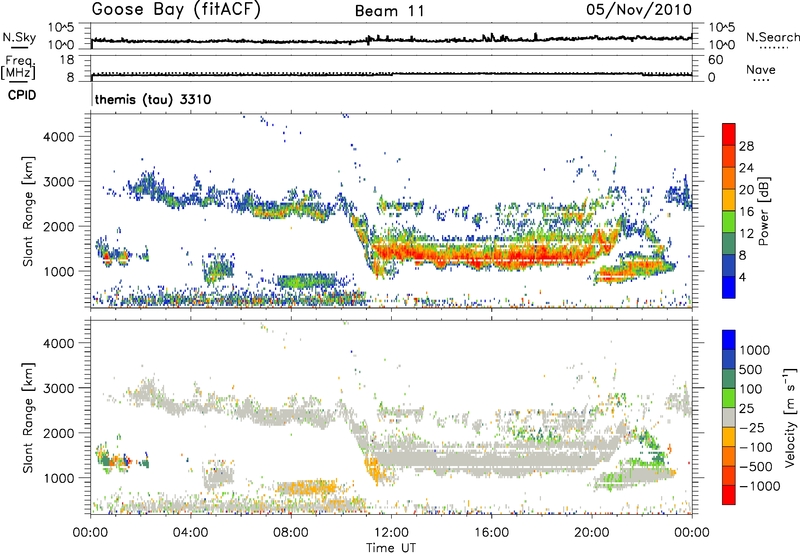Click the title 'Goose Bay (fitACF)'
Viewport: 800px width, 554px height.
pyautogui.click(x=176, y=10)
